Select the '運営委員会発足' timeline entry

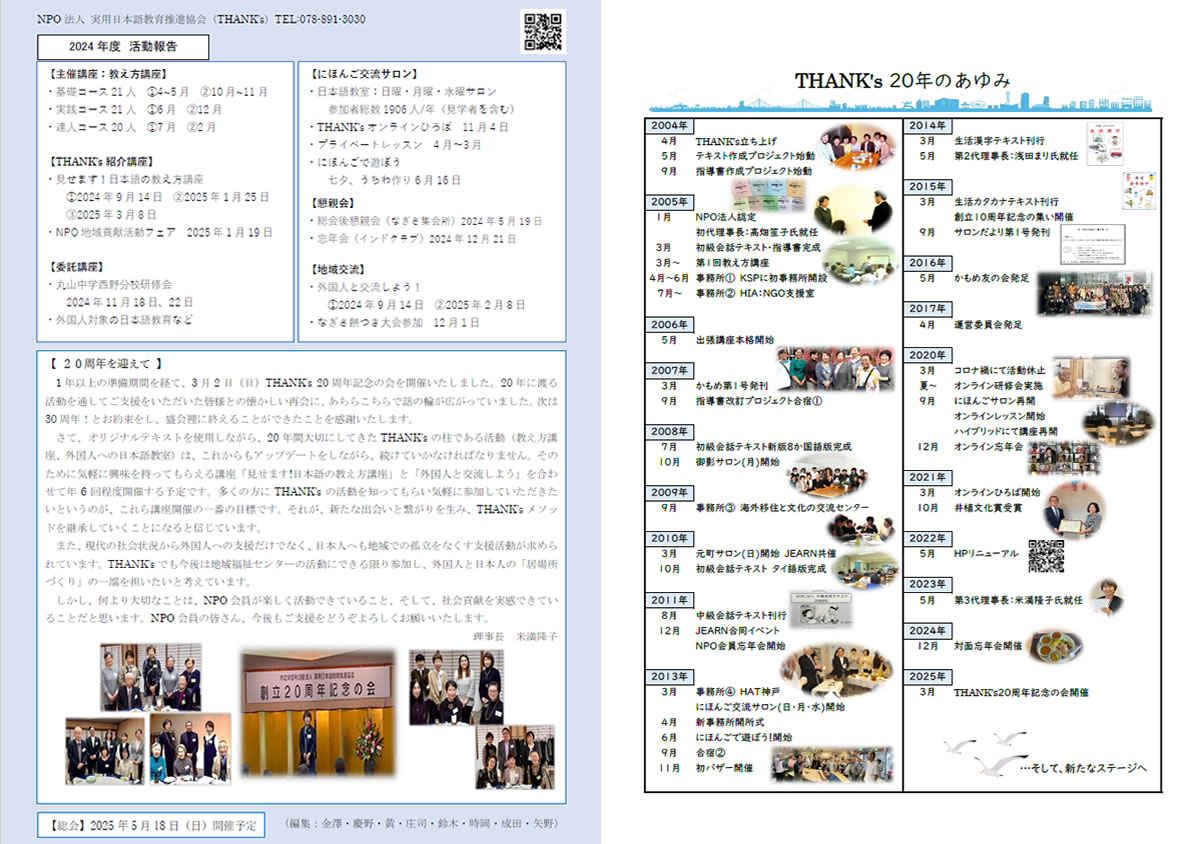pos(988,325)
